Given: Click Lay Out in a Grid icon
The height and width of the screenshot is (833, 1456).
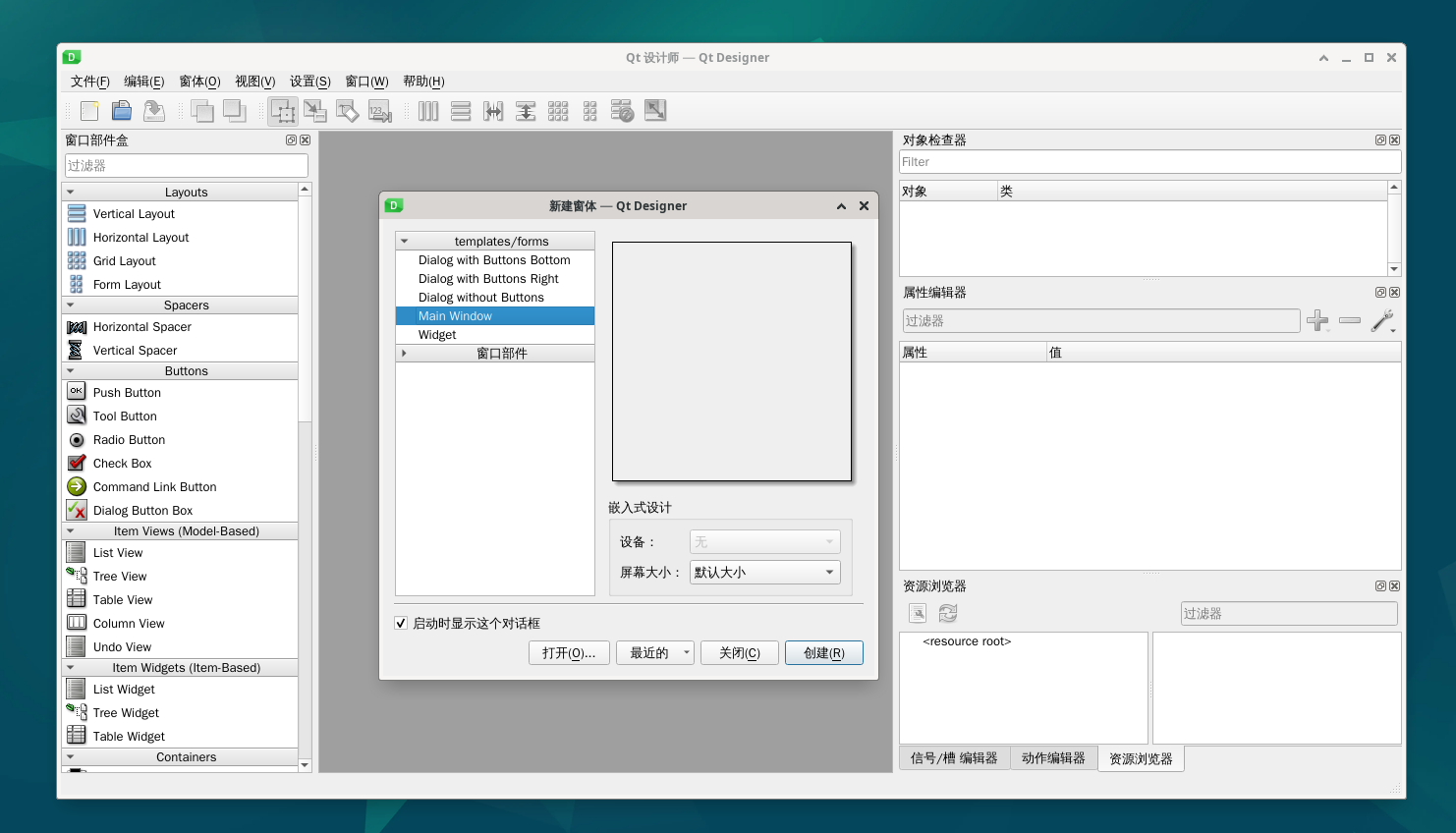Looking at the screenshot, I should click(x=558, y=111).
